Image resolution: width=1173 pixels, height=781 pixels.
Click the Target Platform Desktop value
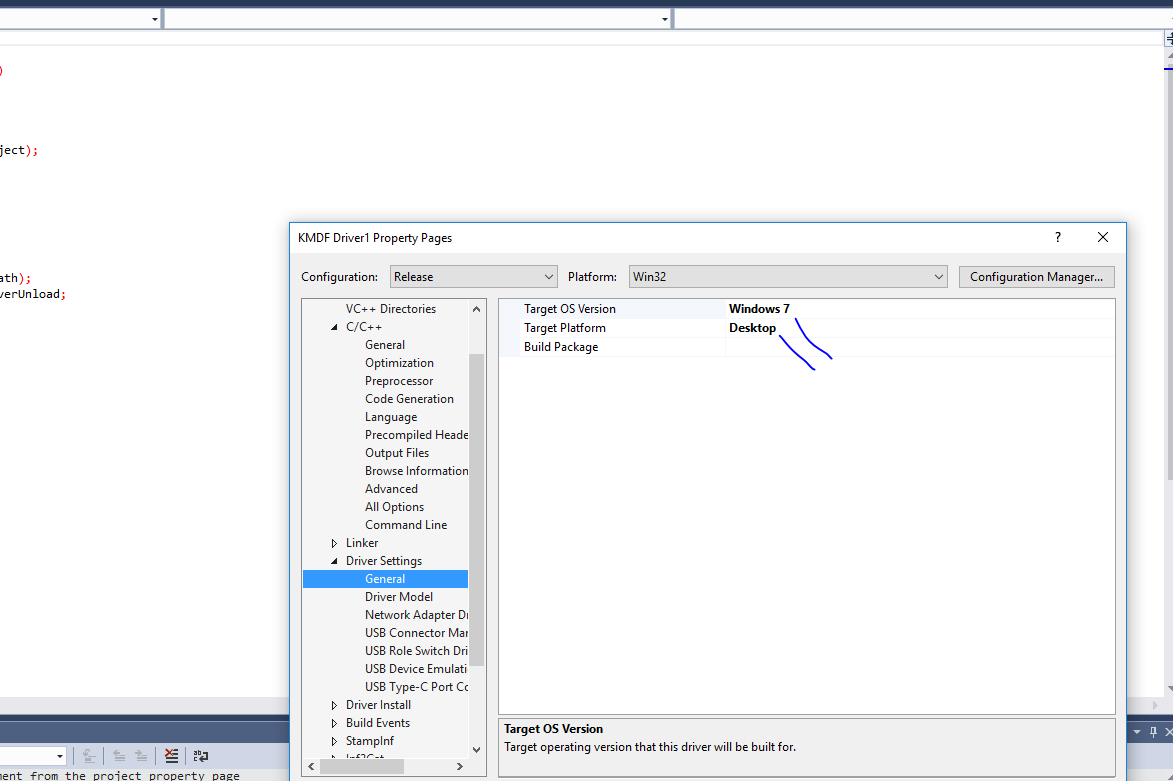pos(752,328)
